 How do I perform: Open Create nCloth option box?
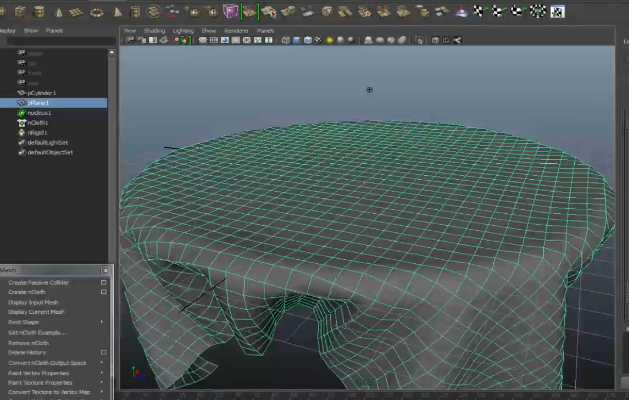point(103,292)
